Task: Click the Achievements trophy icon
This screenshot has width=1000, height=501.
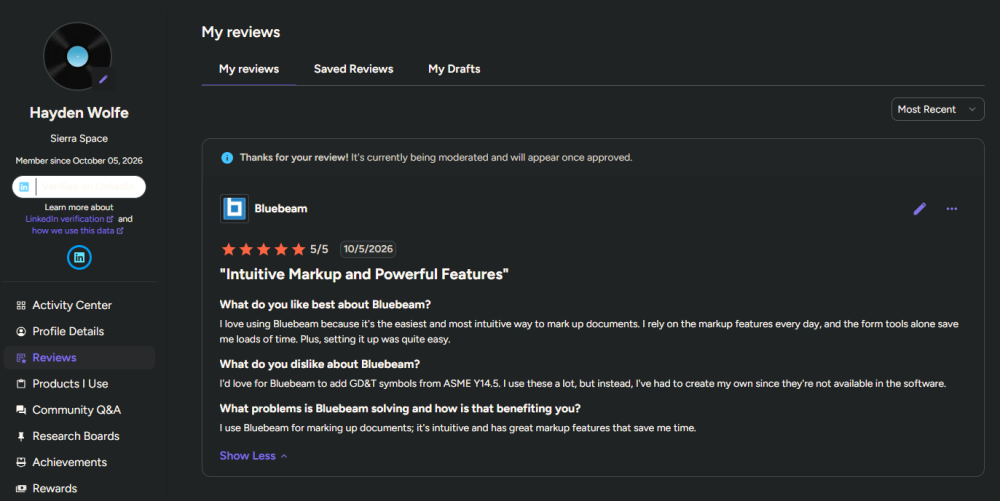Action: point(21,462)
